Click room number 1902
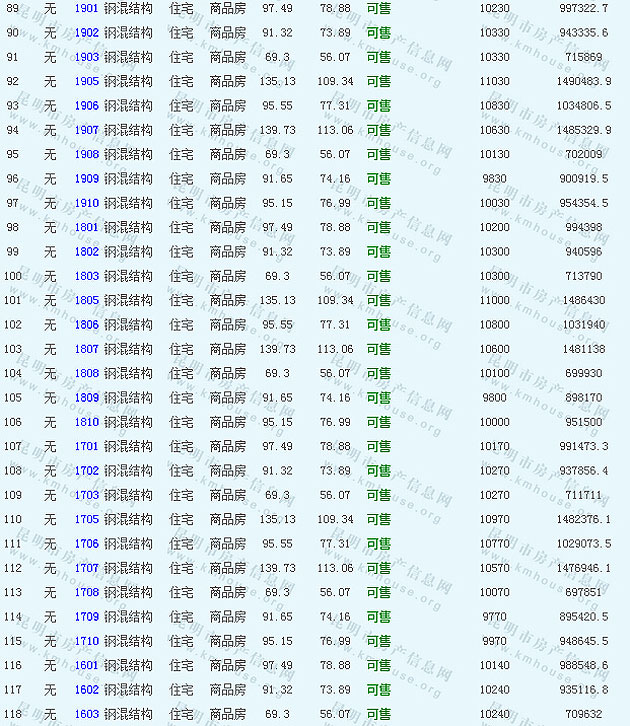 (87, 32)
